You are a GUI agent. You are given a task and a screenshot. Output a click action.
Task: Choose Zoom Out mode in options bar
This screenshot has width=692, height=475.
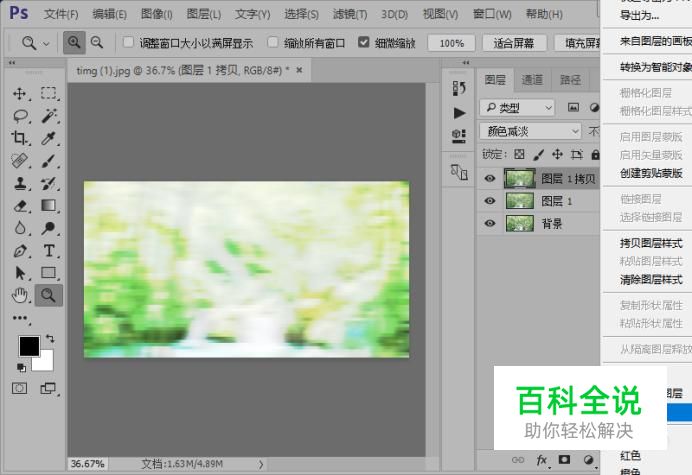pyautogui.click(x=97, y=43)
